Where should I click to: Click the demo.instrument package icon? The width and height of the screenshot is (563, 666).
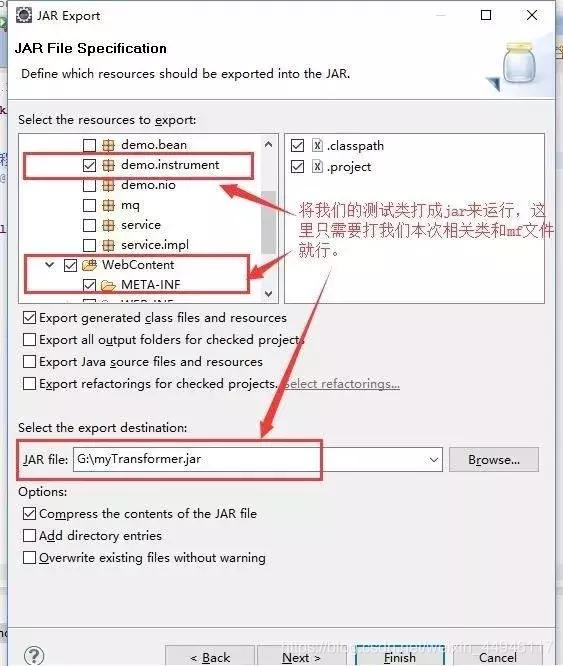click(109, 165)
